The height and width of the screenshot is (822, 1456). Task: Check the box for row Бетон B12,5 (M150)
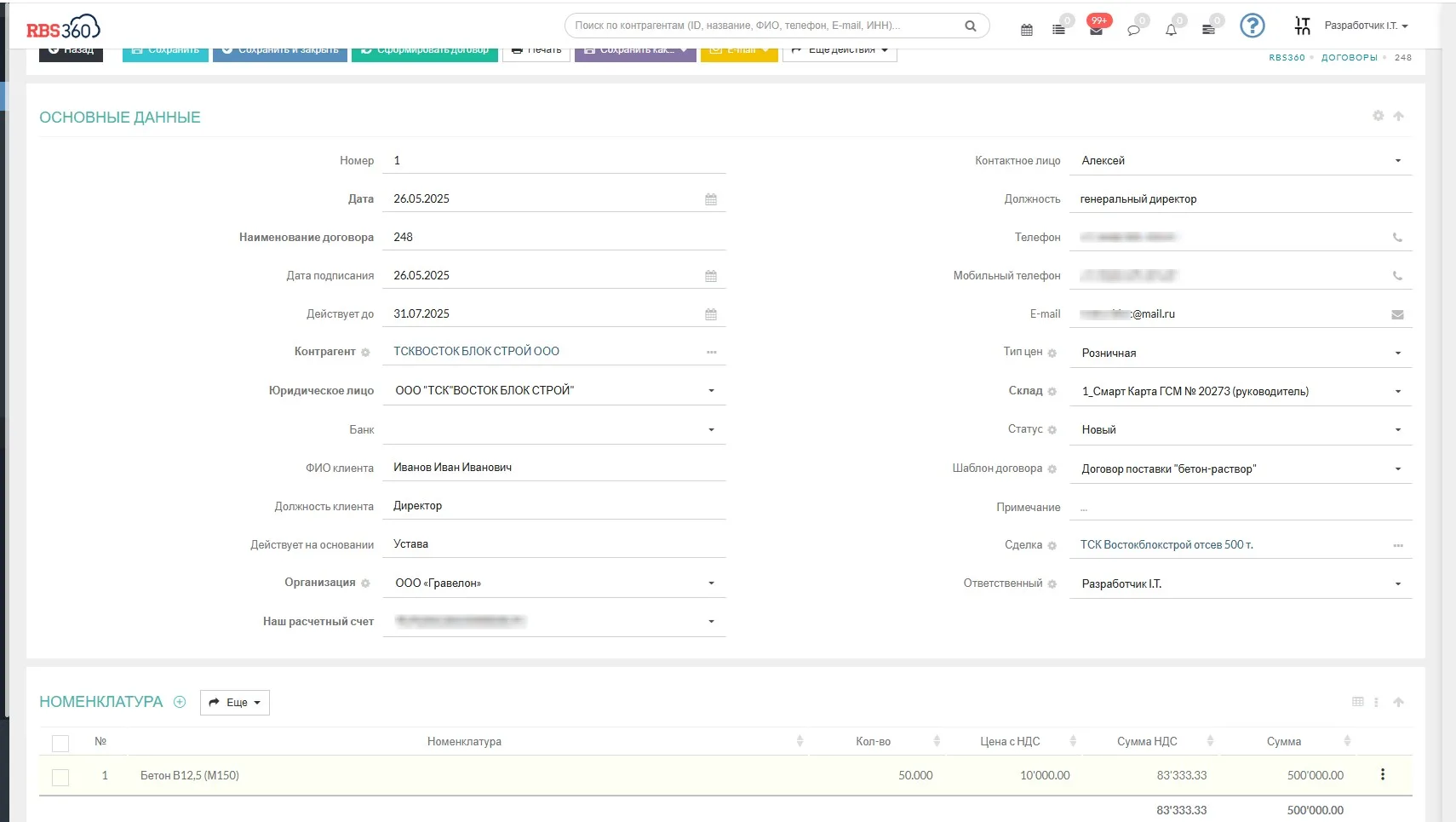60,777
